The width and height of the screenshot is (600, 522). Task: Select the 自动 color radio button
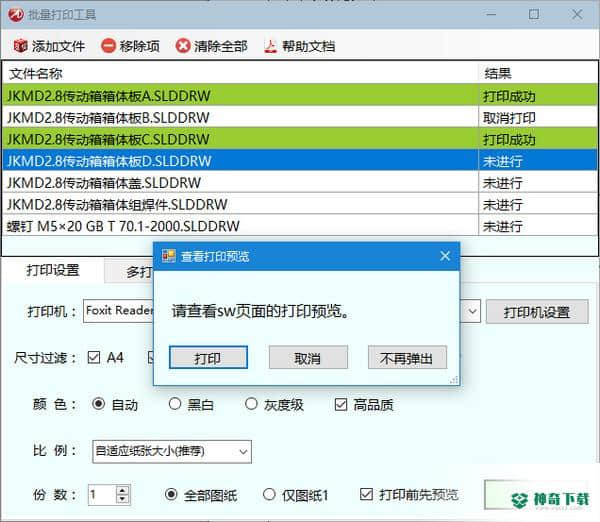[x=98, y=404]
